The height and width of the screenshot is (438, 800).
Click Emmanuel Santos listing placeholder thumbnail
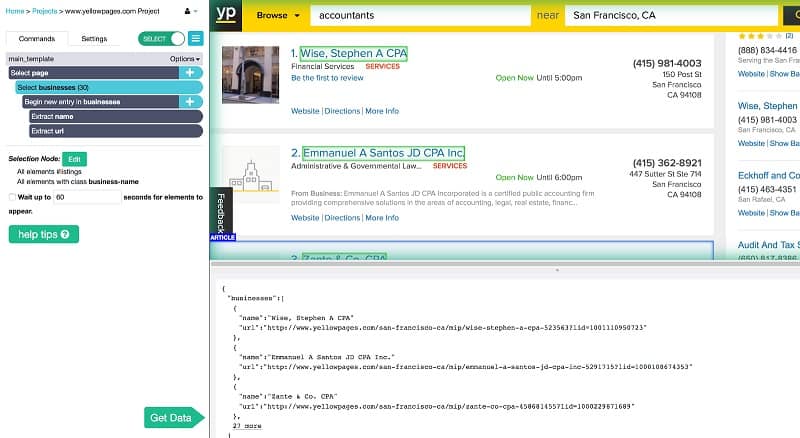(x=251, y=175)
